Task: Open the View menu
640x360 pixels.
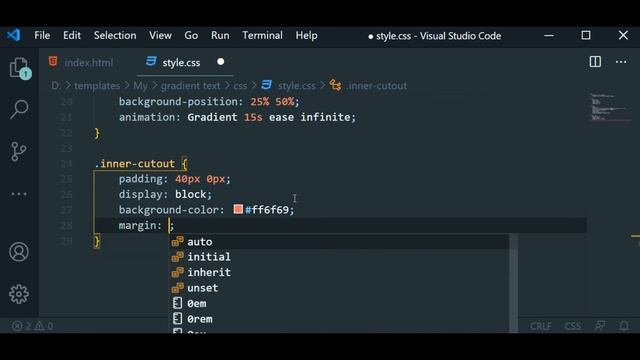Action: (x=160, y=36)
